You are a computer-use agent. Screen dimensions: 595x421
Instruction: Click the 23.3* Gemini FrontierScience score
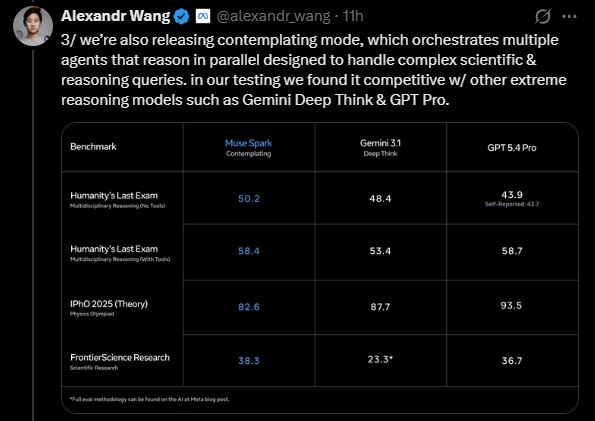pyautogui.click(x=380, y=359)
